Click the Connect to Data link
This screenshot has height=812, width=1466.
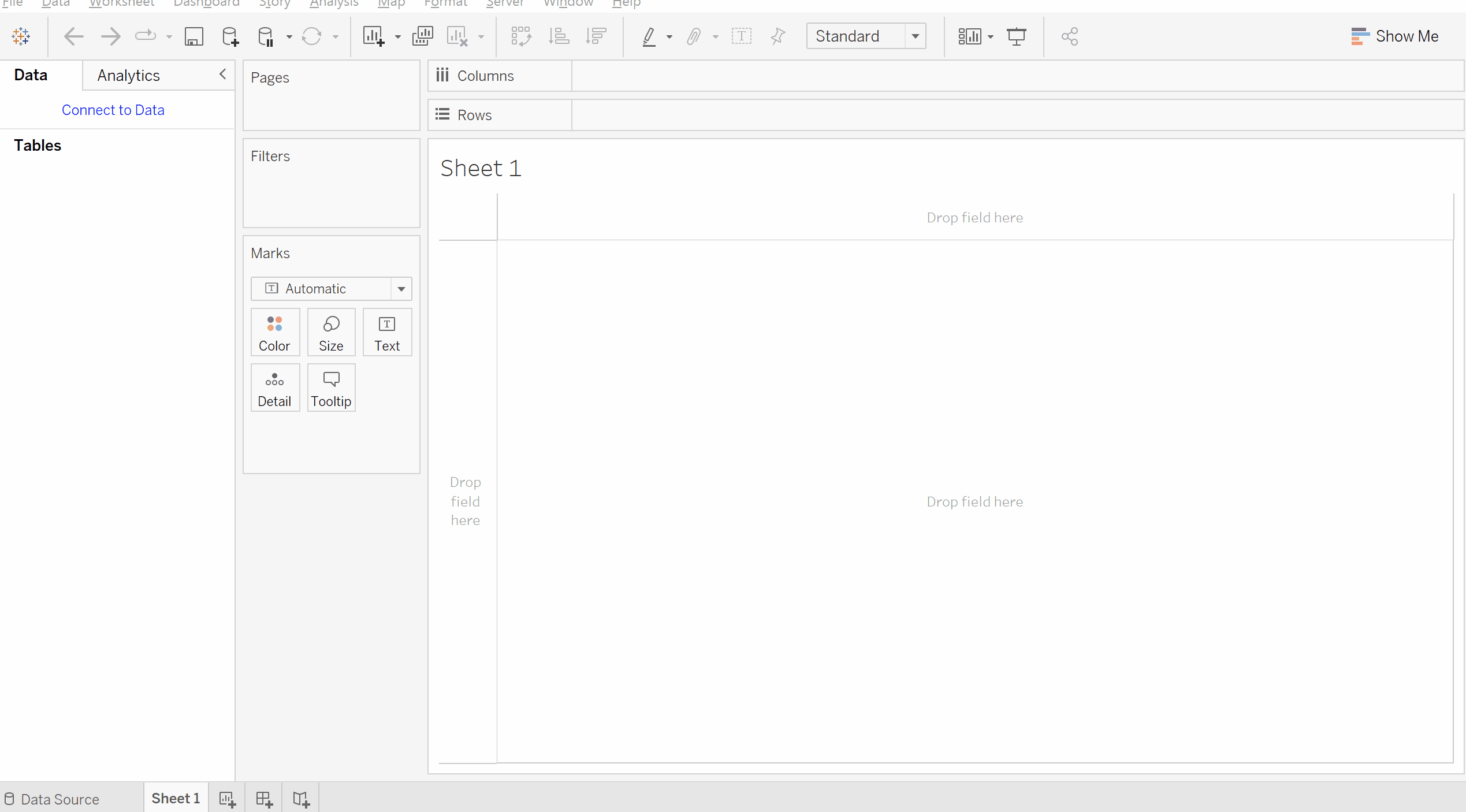112,110
